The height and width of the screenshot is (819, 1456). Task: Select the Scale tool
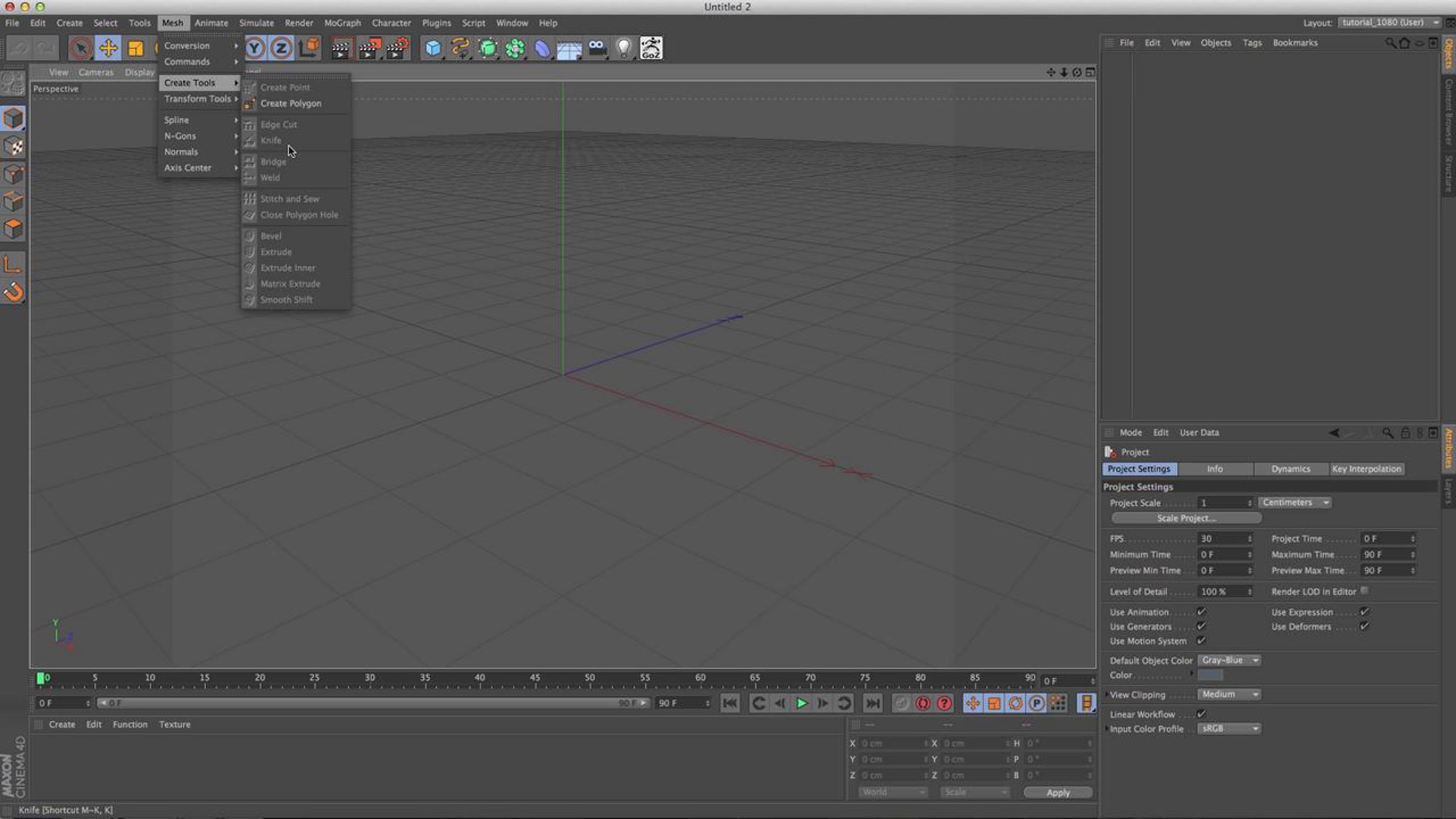(x=135, y=48)
